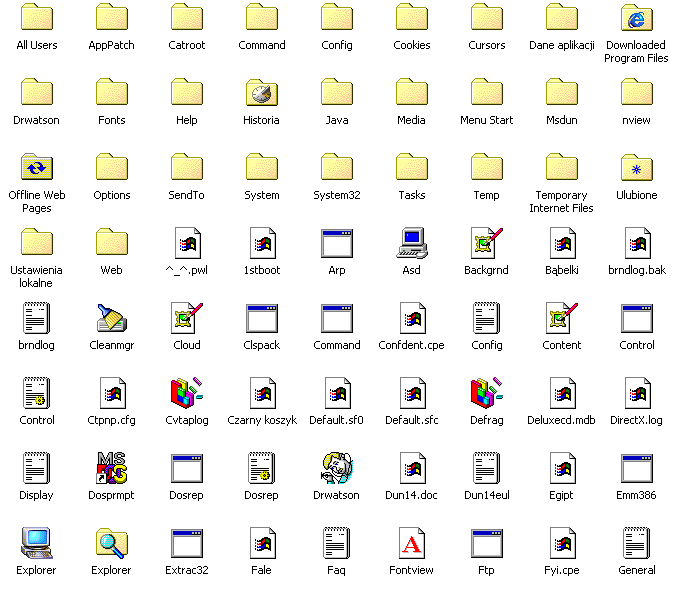Open the Downloaded Program Files folder

click(637, 18)
